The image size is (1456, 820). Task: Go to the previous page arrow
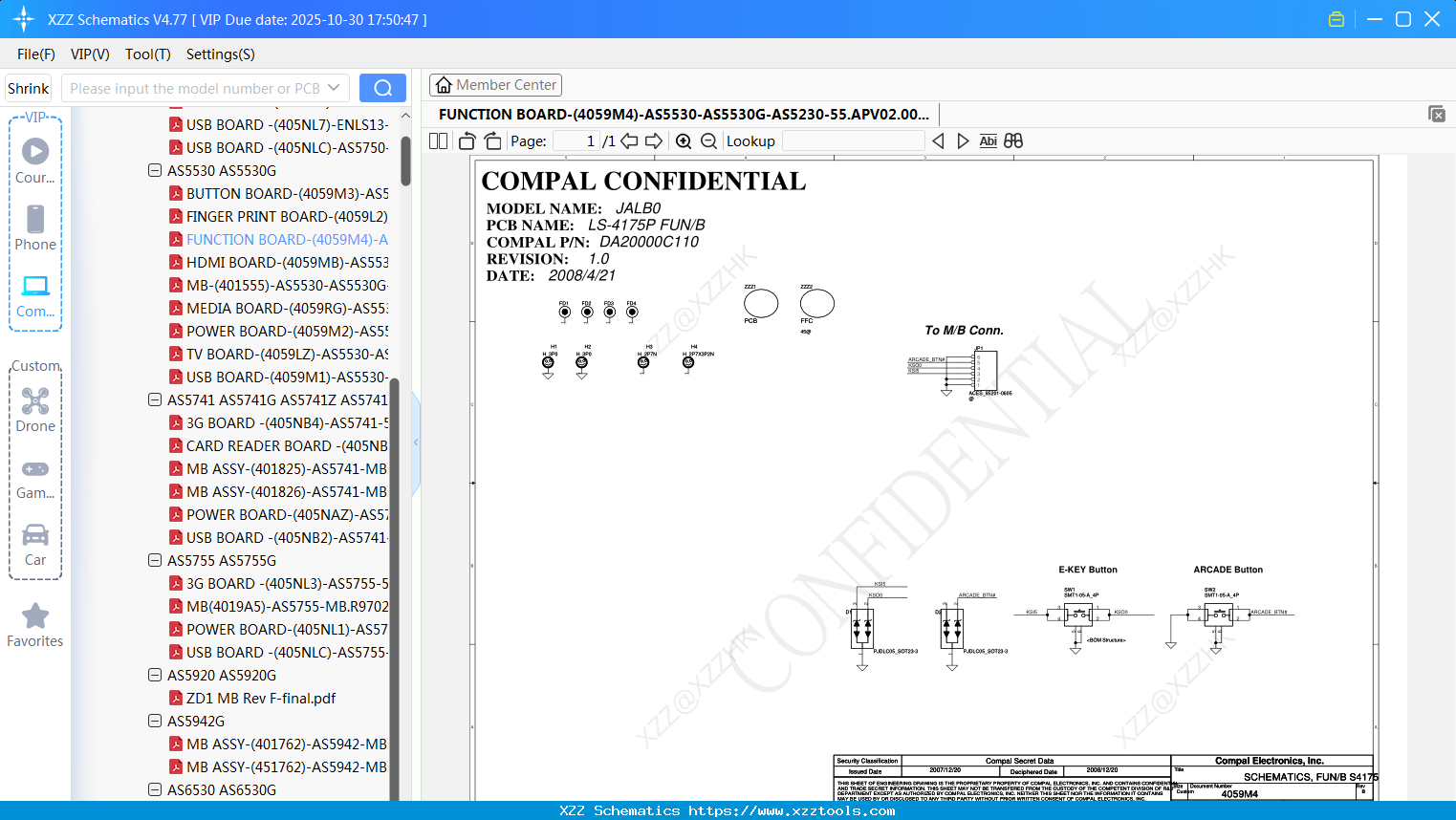[x=629, y=141]
